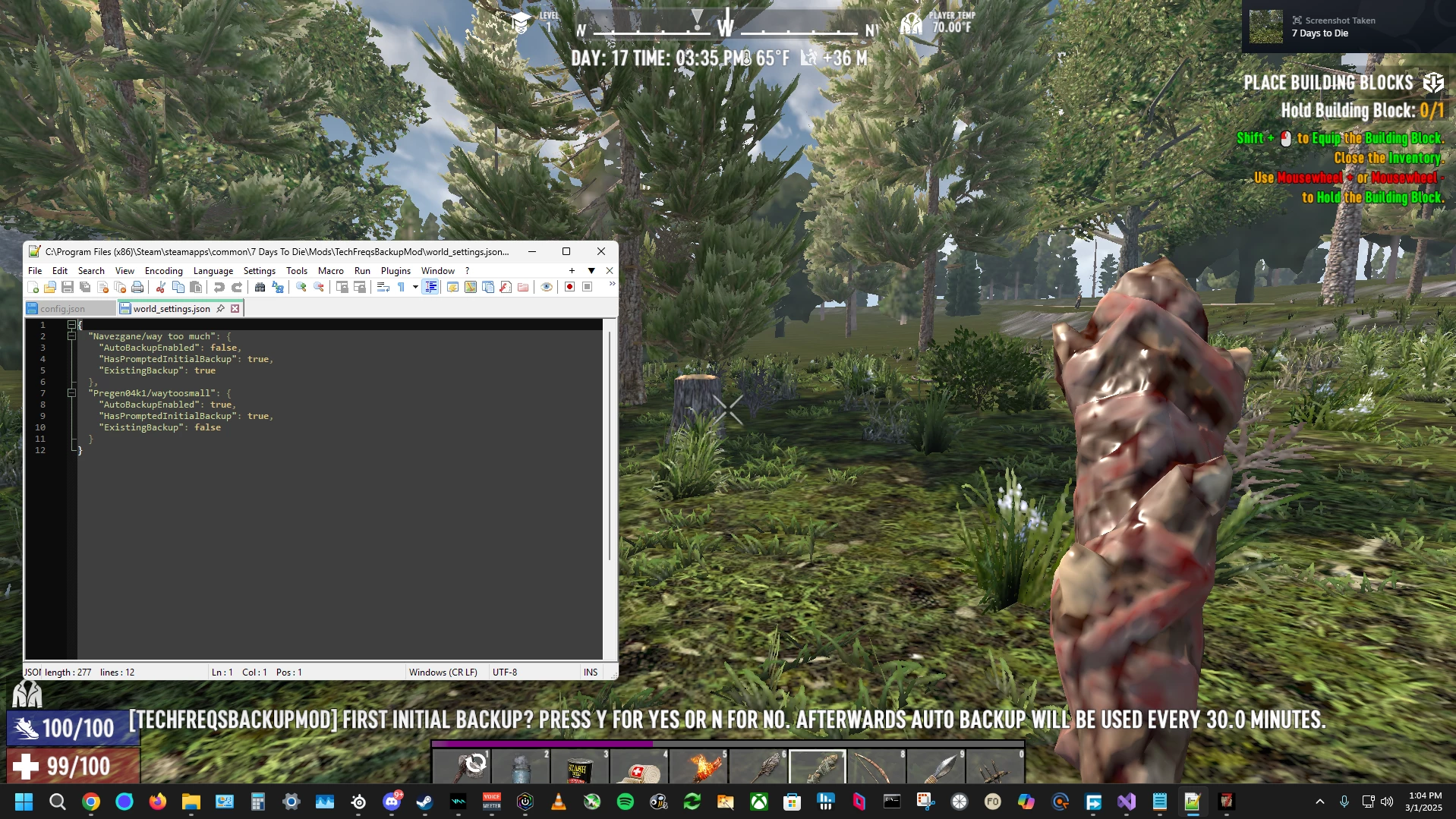Image resolution: width=1456 pixels, height=819 pixels.
Task: Open the Search menu
Action: pyautogui.click(x=91, y=271)
